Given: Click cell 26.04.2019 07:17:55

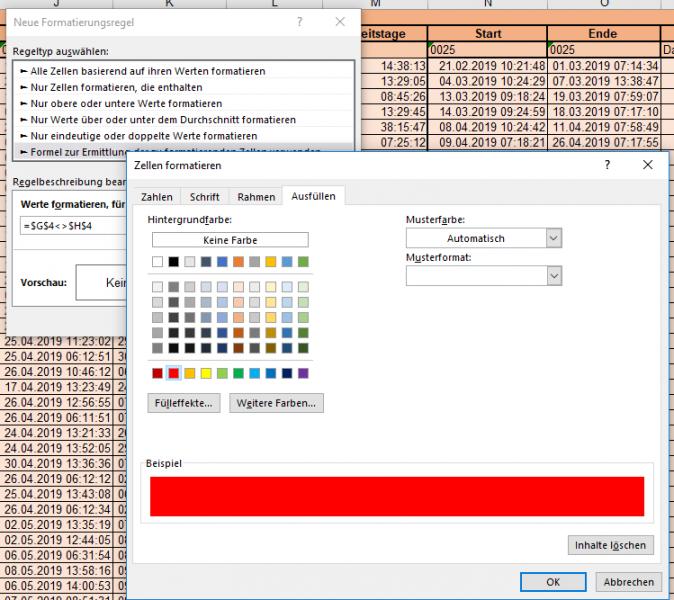Looking at the screenshot, I should [604, 142].
